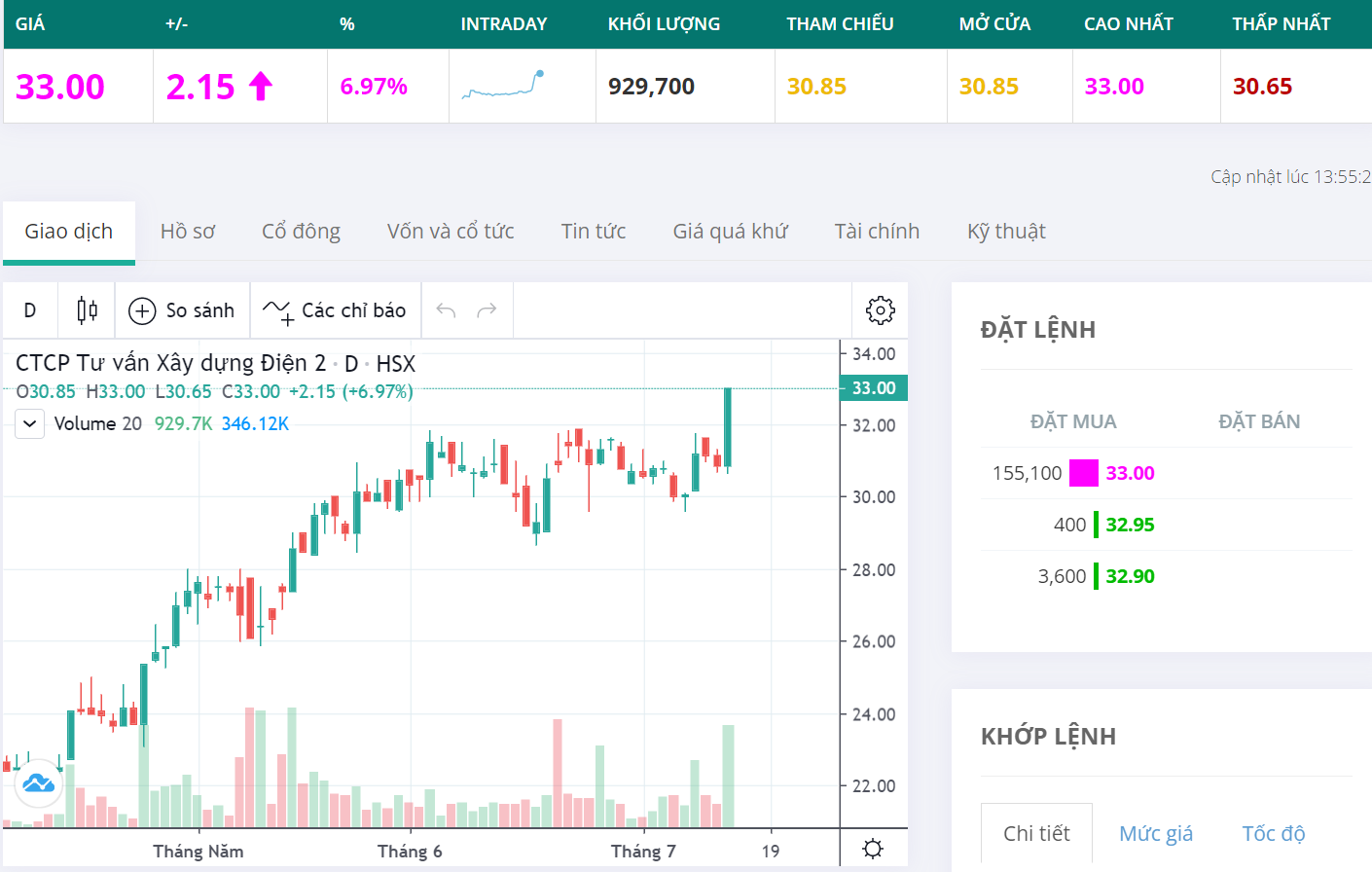Open the Tài chính tab
The image size is (1372, 872).
tap(877, 232)
